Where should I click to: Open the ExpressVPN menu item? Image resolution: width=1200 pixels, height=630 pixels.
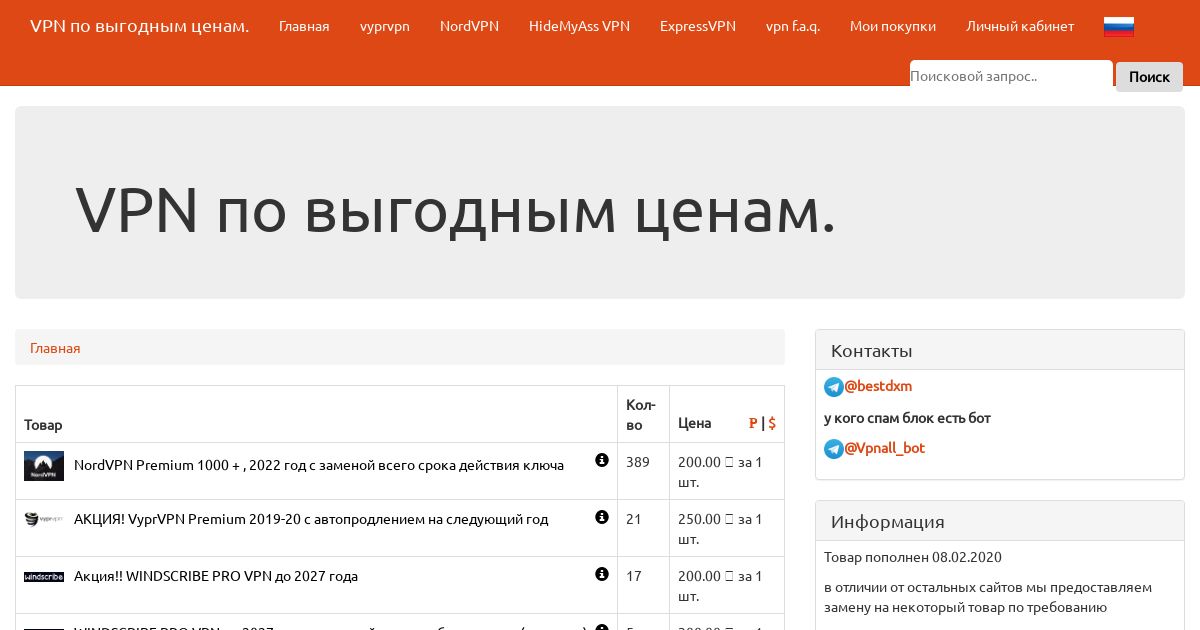tap(698, 26)
